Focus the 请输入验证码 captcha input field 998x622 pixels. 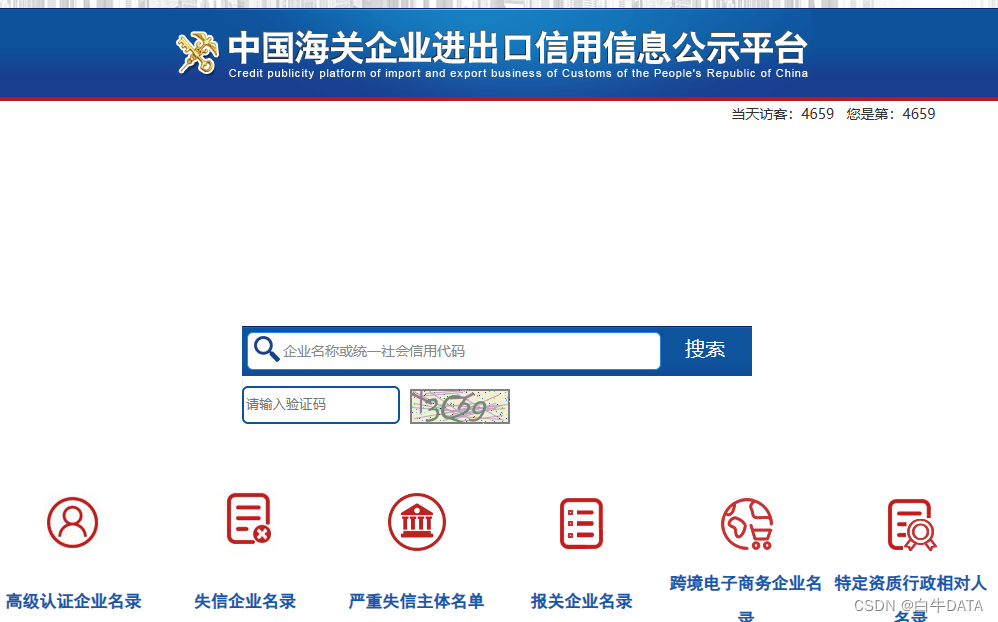[321, 405]
